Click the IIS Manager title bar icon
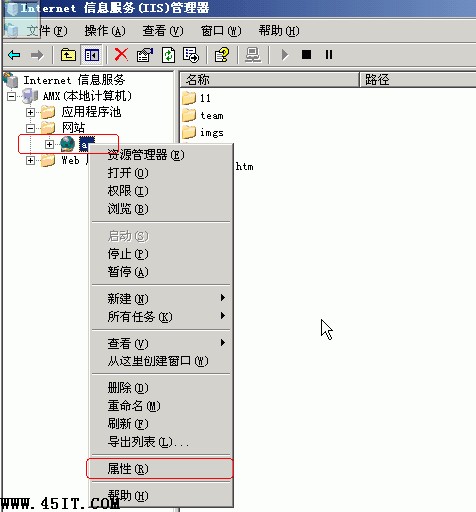This screenshot has height=512, width=476. tap(12, 8)
